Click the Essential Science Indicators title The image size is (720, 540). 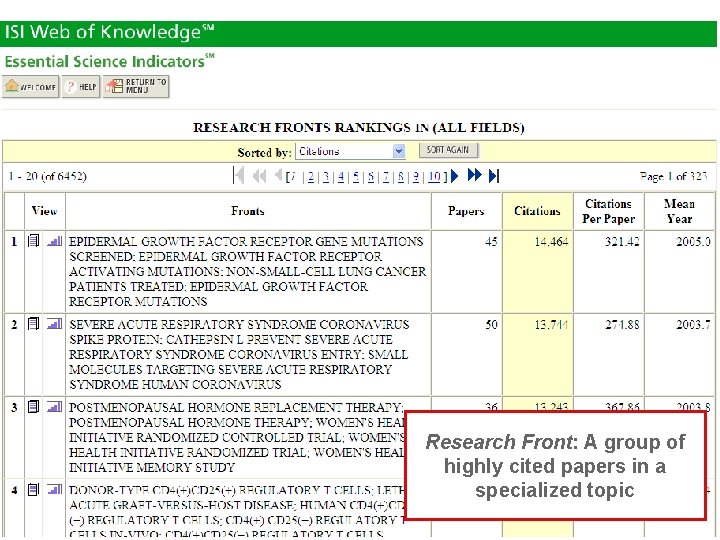tap(109, 61)
